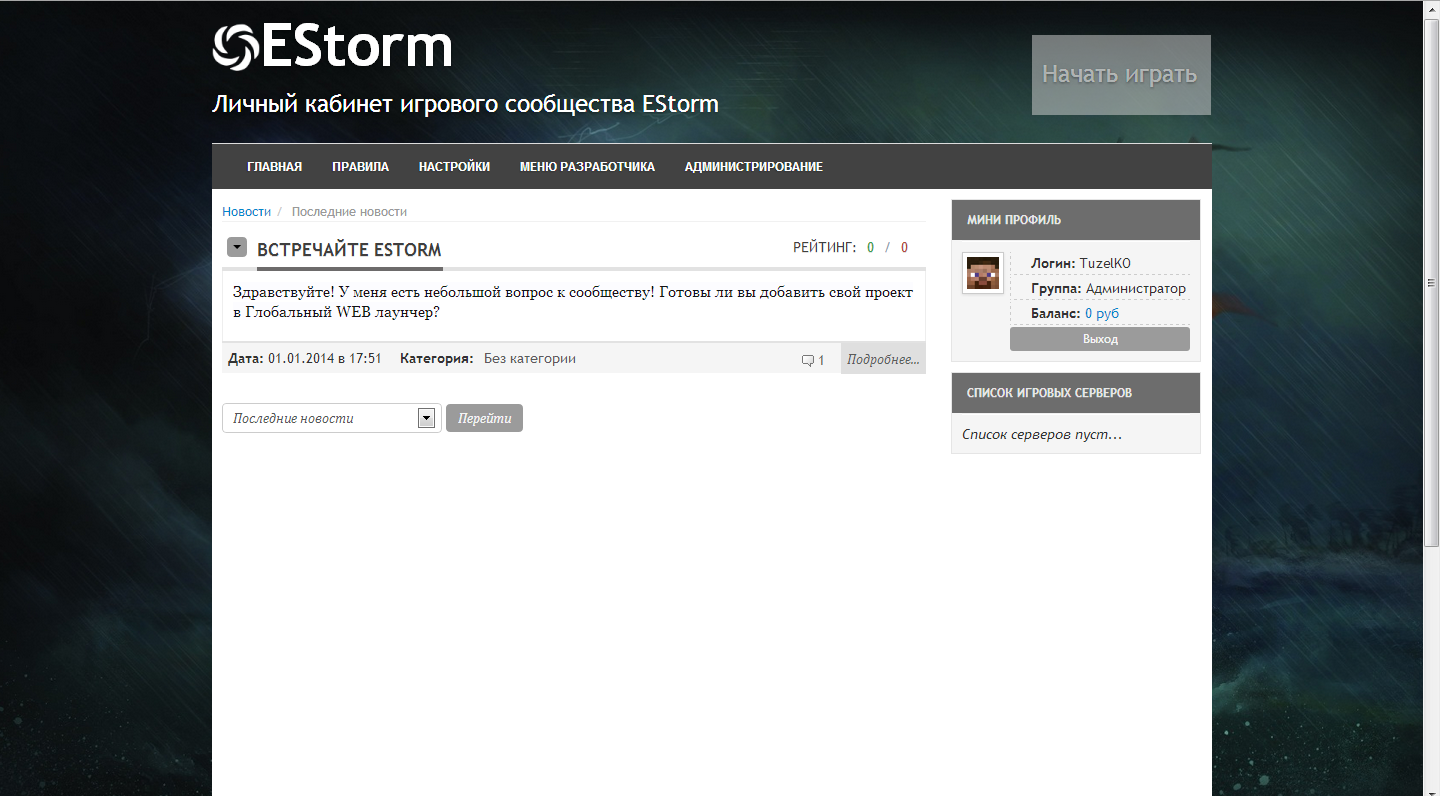Click the ВСТРЕЧАЙТЕ ESTORM post title
This screenshot has width=1440, height=796.
click(349, 250)
